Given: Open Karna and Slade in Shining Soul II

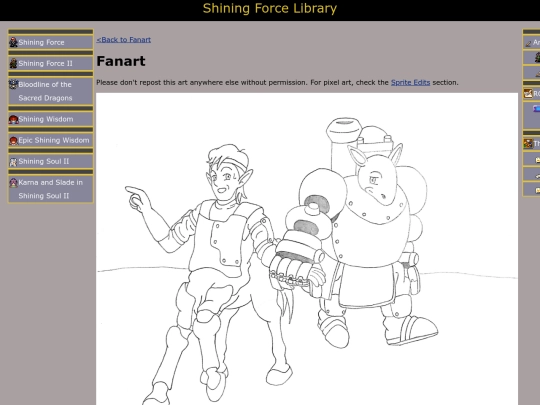Looking at the screenshot, I should [51, 189].
